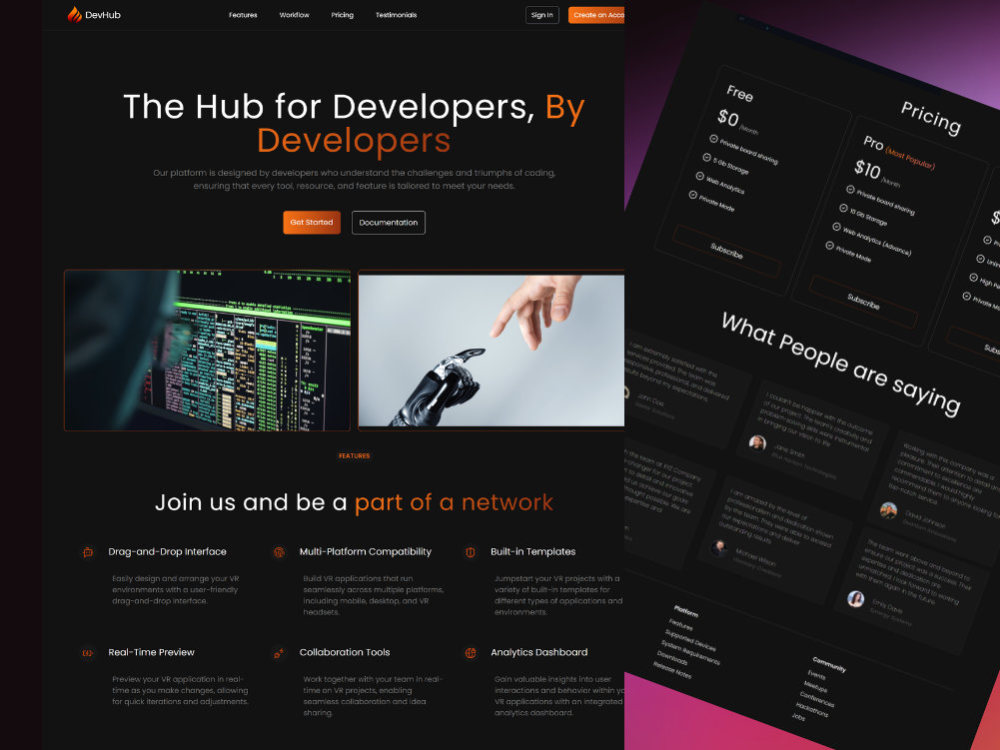Click the Collaboration Tools feature icon
1000x750 pixels.
[x=279, y=653]
